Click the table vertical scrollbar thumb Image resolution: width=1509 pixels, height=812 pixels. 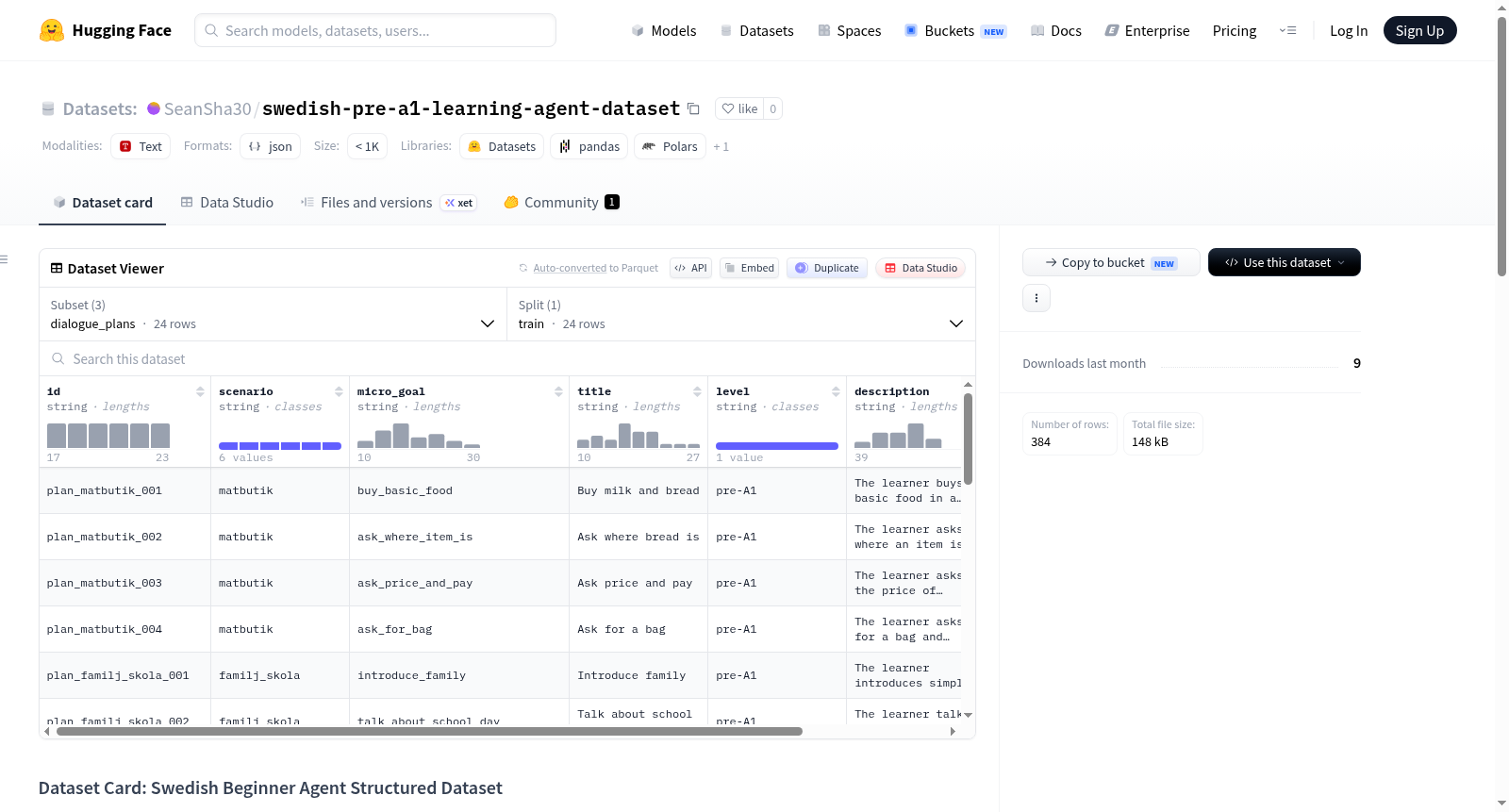pyautogui.click(x=968, y=438)
